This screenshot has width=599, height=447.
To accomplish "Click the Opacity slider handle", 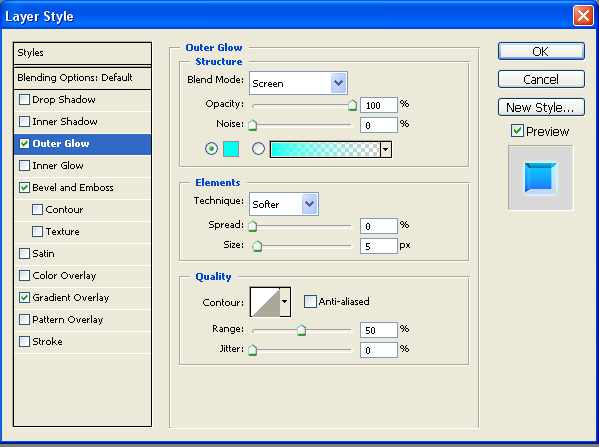I will [352, 105].
